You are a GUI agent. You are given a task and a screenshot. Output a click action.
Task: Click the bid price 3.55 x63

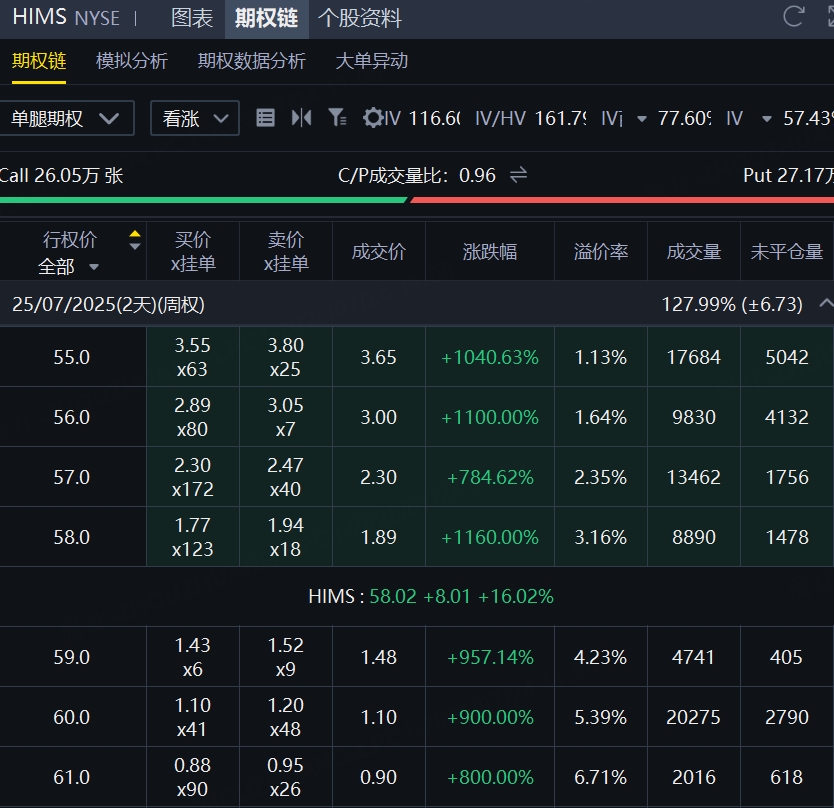[x=193, y=357]
